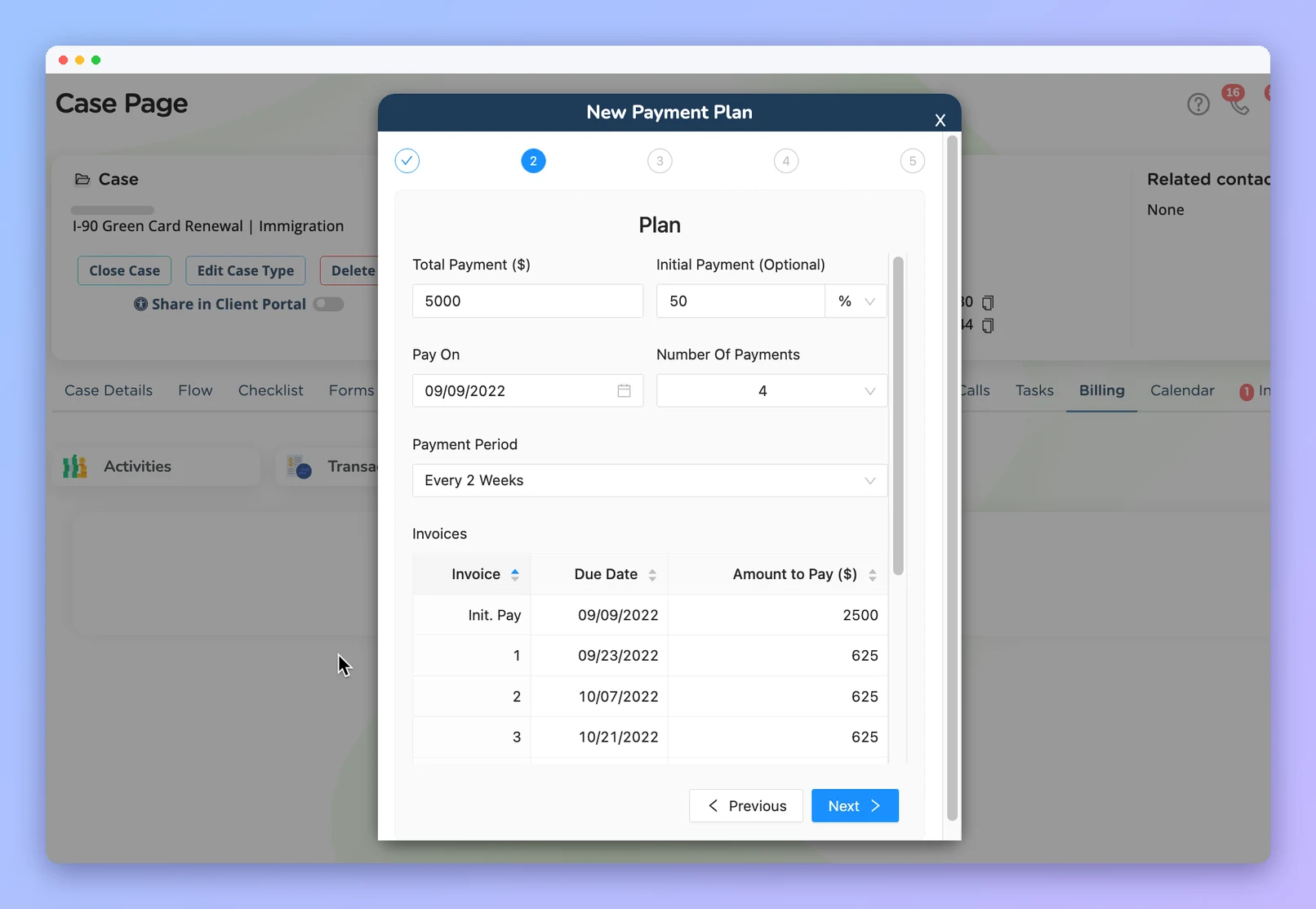The width and height of the screenshot is (1316, 909).
Task: Open the Pay On calendar icon
Action: point(624,390)
